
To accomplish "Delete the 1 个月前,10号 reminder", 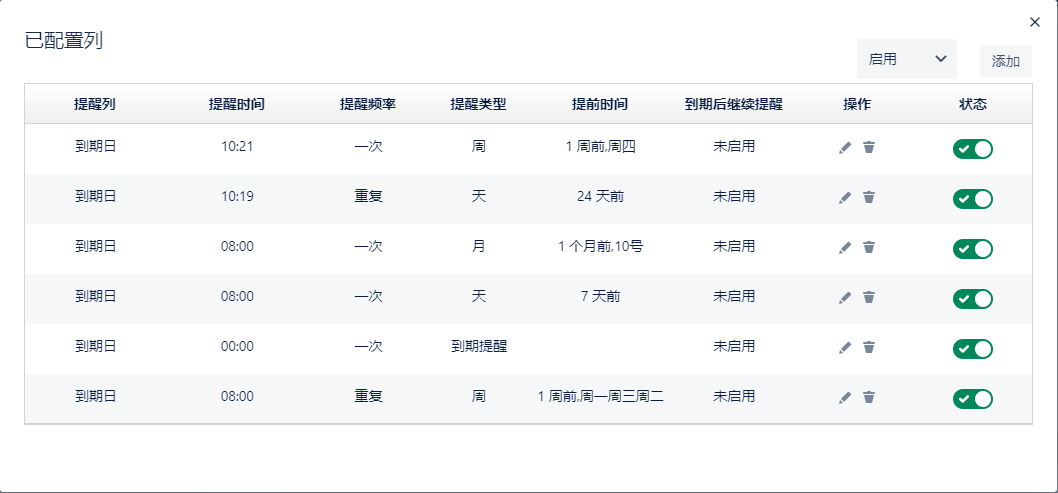I will [869, 247].
